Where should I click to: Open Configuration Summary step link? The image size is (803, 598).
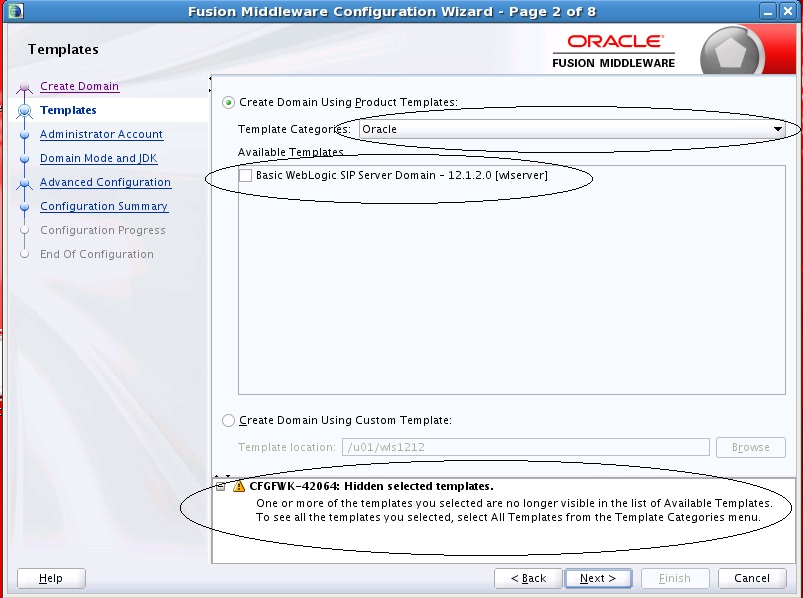(x=104, y=206)
